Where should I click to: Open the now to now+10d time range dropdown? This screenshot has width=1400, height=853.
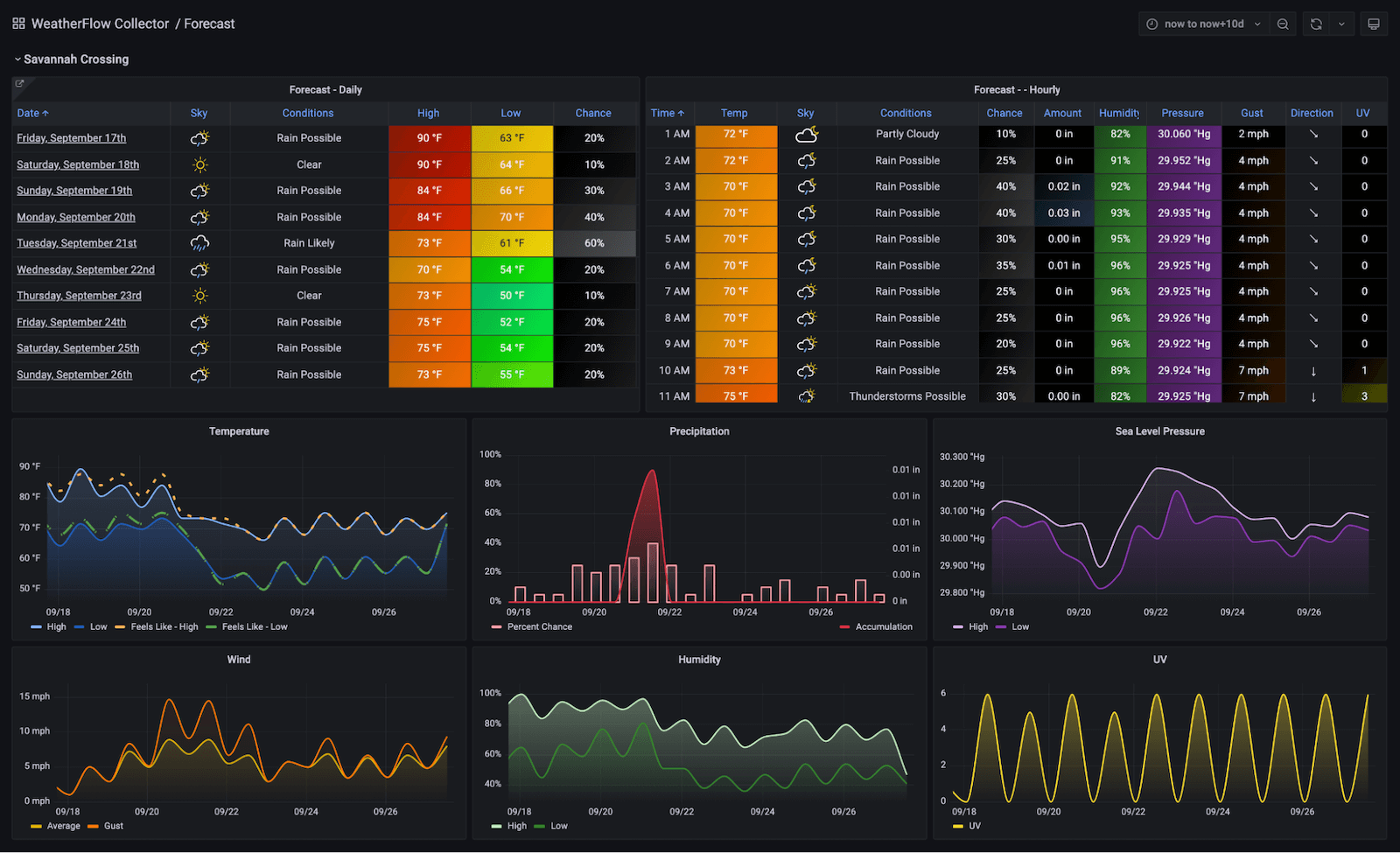tap(1205, 23)
